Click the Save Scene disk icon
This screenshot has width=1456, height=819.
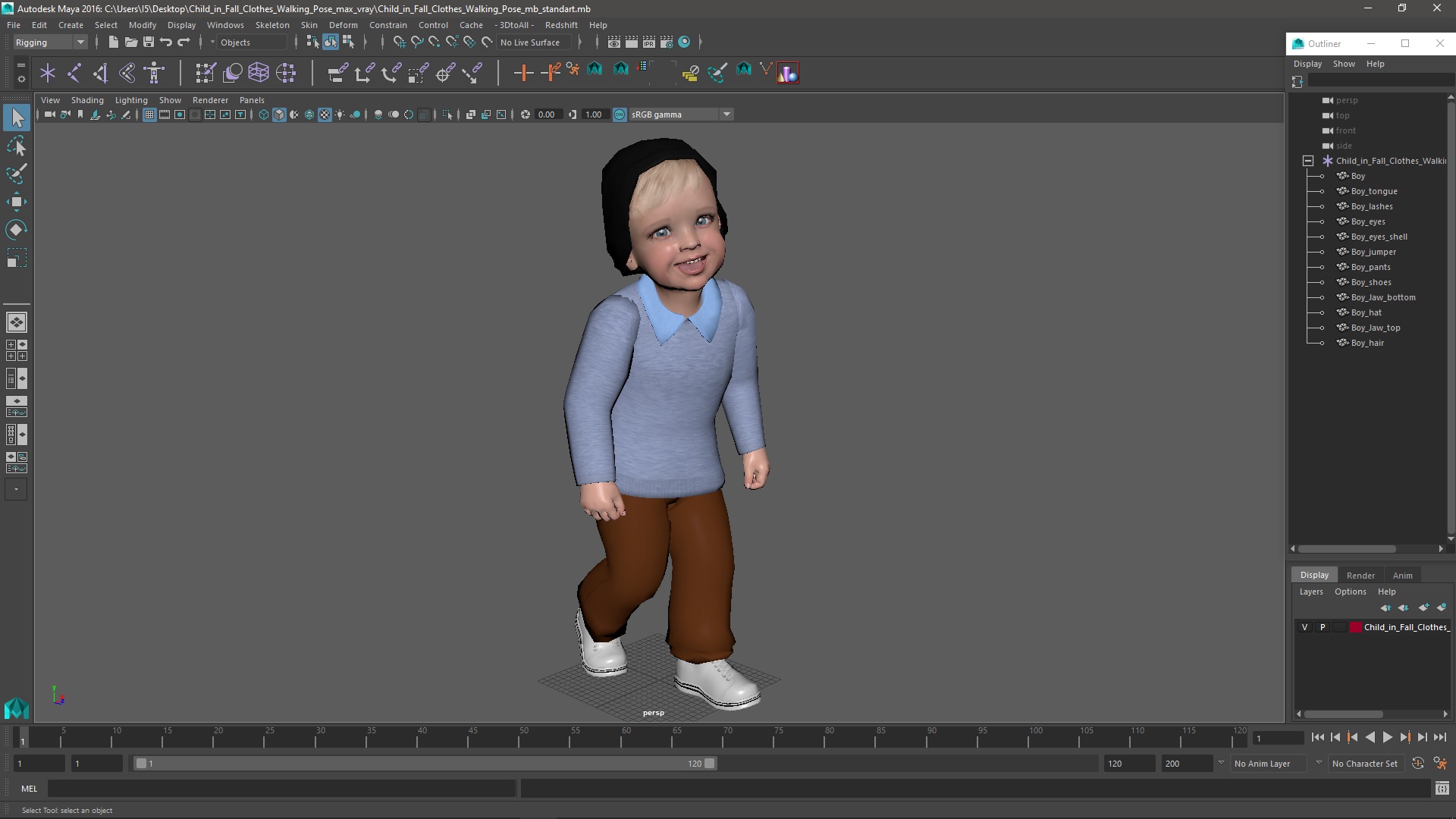(x=148, y=42)
